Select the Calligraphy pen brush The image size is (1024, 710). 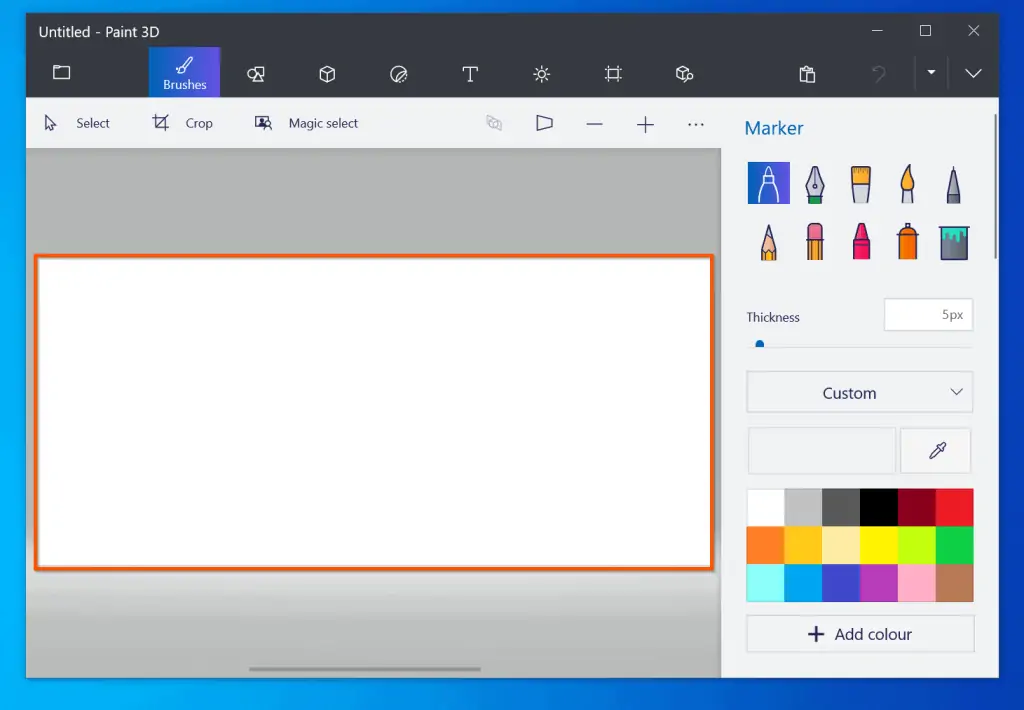pos(815,183)
